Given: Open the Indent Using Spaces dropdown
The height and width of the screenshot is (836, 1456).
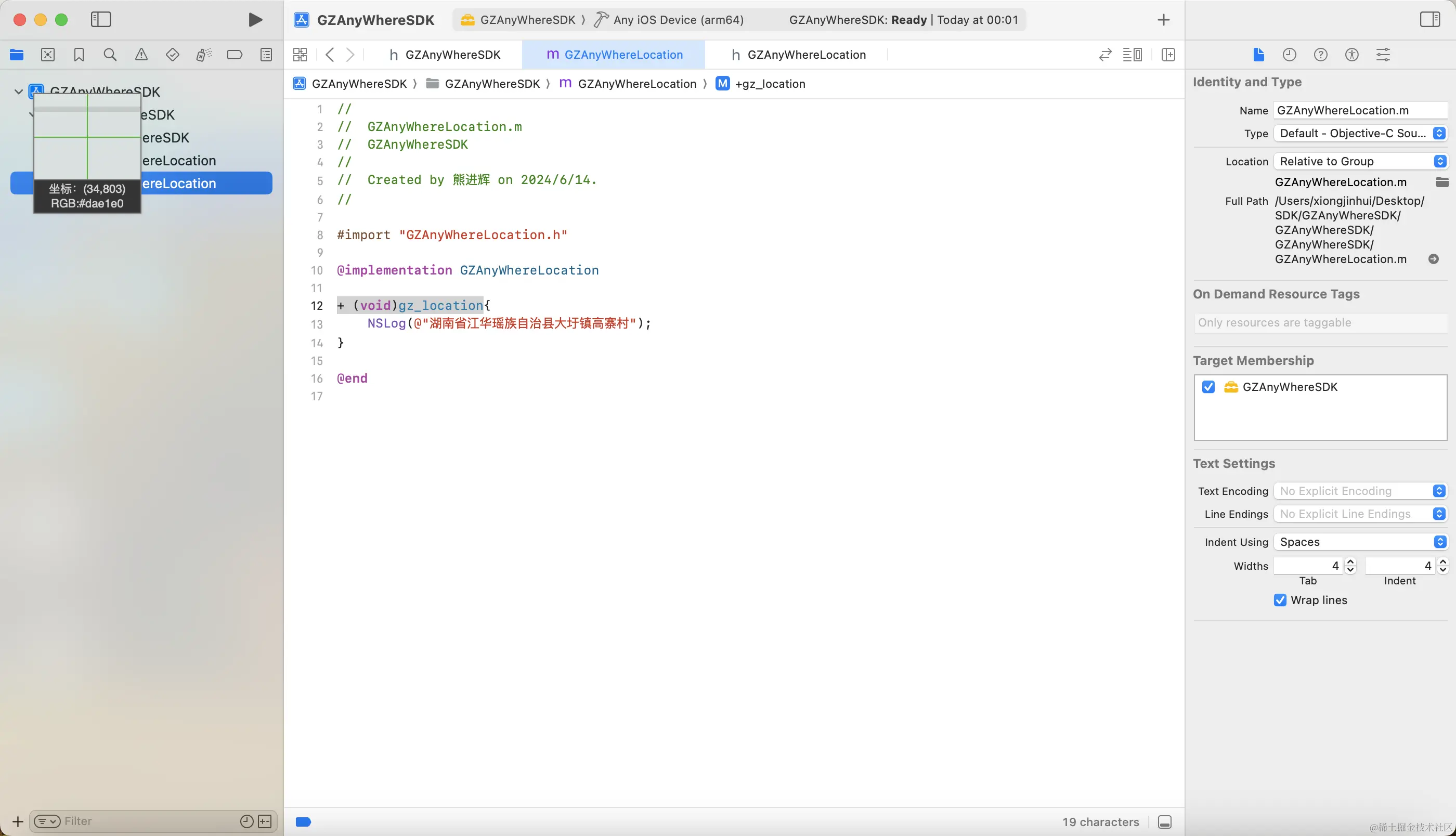Looking at the screenshot, I should [1360, 542].
